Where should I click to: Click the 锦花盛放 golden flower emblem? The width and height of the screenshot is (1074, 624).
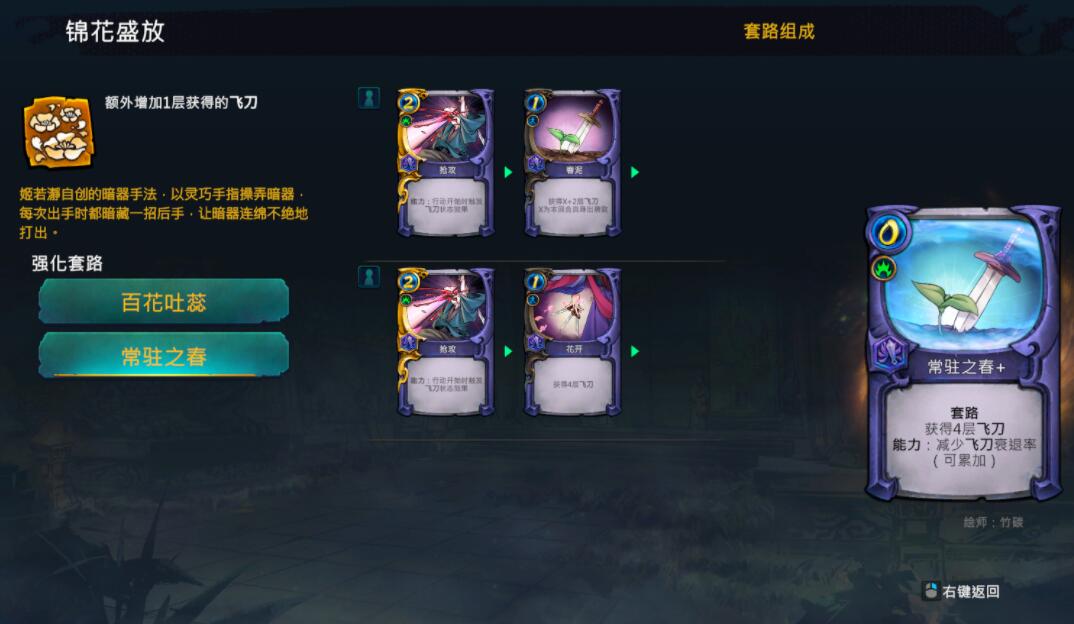pyautogui.click(x=58, y=132)
